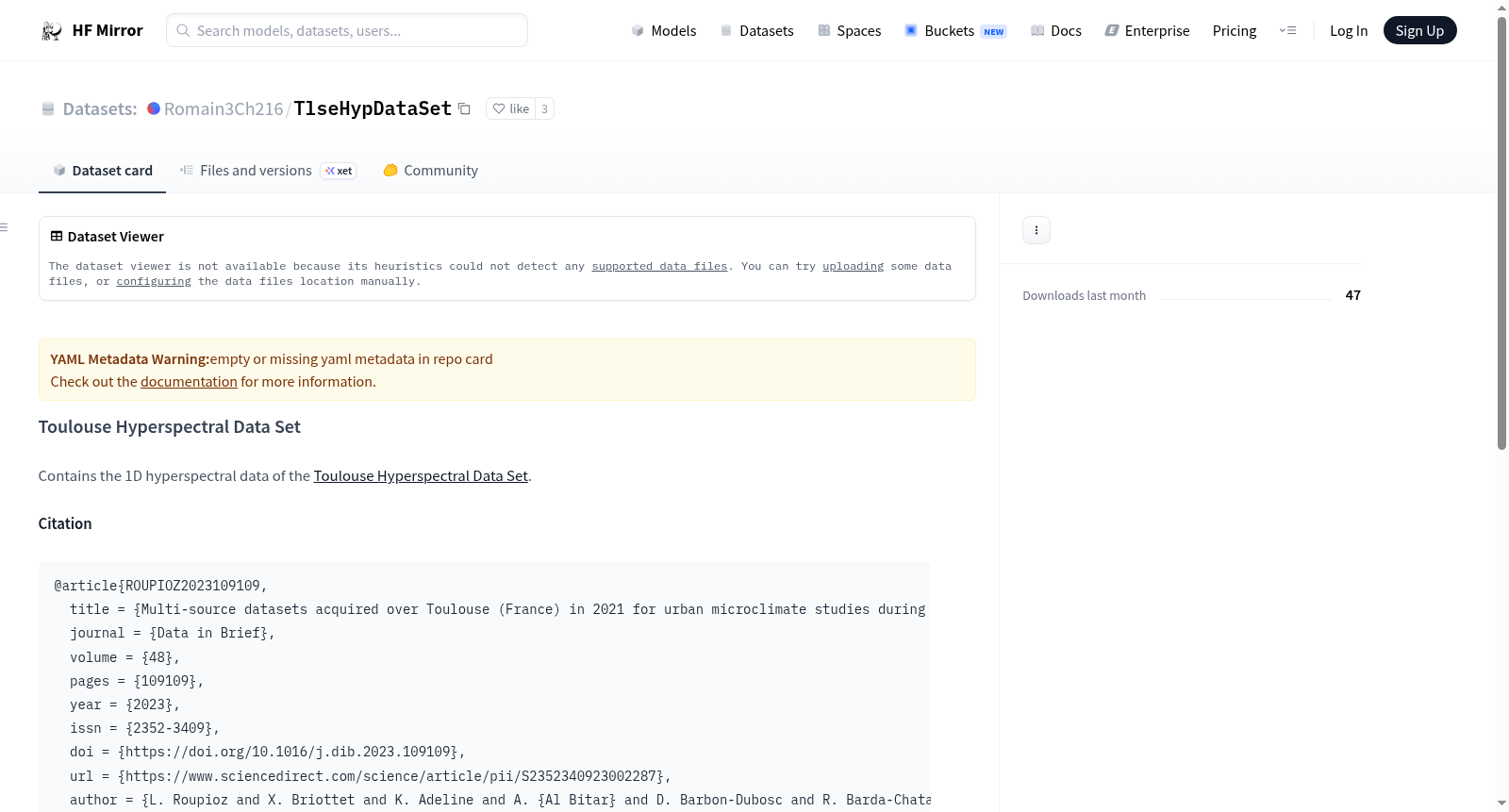This screenshot has height=812, width=1509.
Task: Follow the configuring link in Dataset Viewer
Action: click(154, 282)
